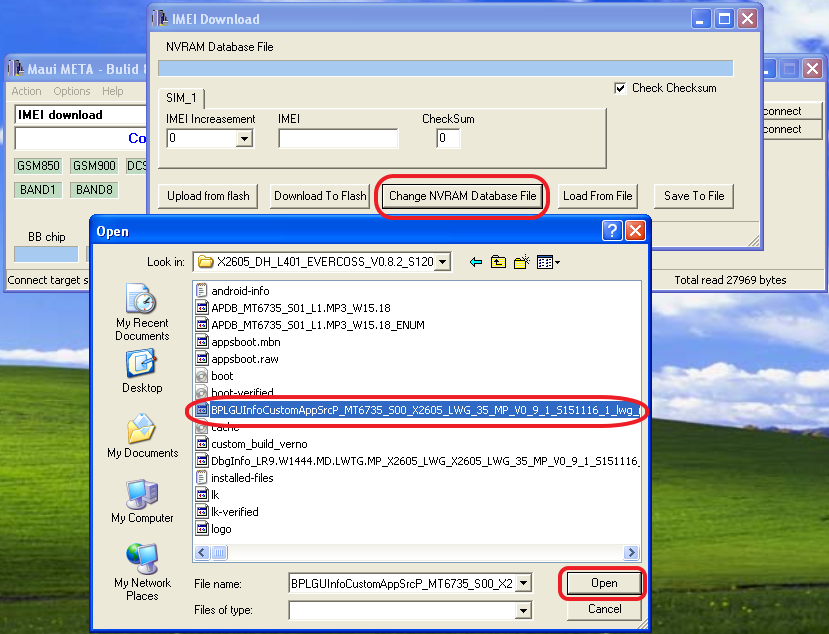Click the Back arrow in the Open dialog
The image size is (829, 634).
pos(474,261)
